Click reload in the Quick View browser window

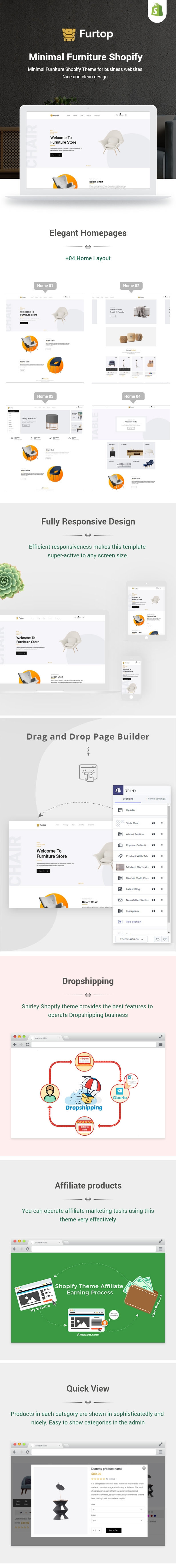click(x=27, y=1452)
